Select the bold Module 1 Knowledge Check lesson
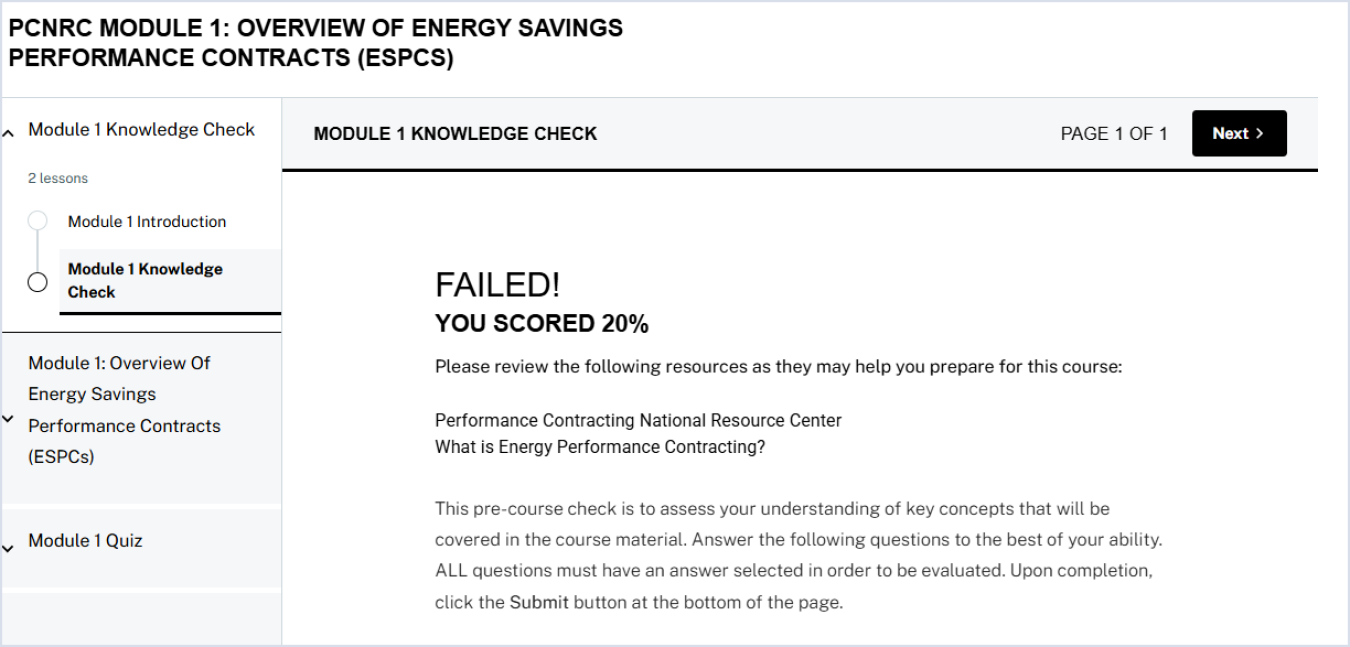Viewport: 1350px width, 647px height. point(145,281)
